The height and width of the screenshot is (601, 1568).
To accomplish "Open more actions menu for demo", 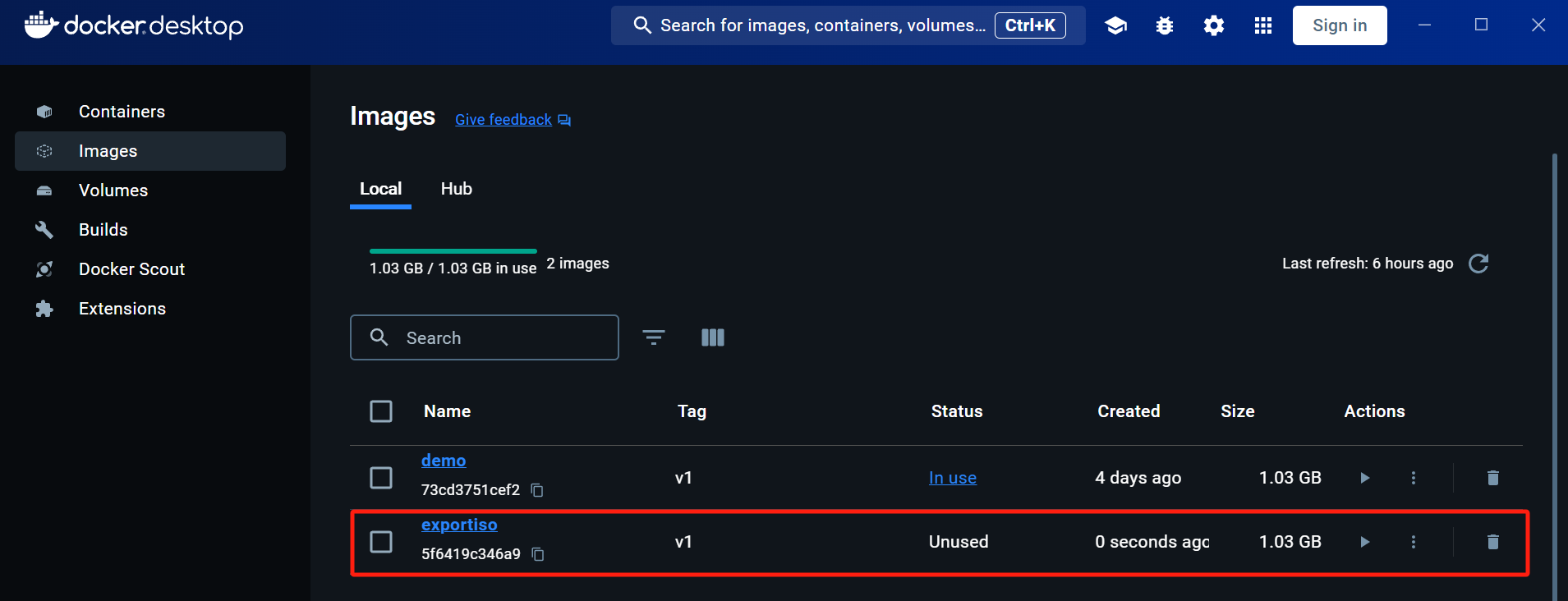I will coord(1414,478).
